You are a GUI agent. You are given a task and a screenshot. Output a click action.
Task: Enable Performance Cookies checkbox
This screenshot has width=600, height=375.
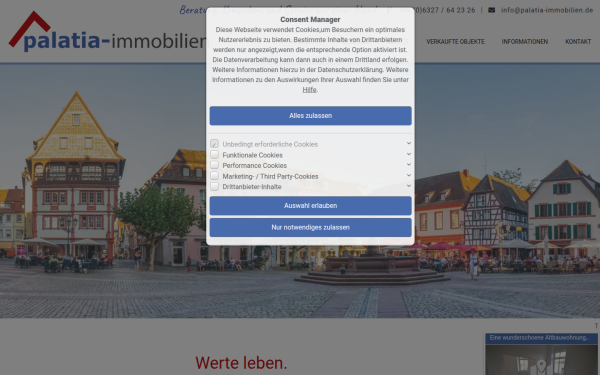(x=214, y=165)
